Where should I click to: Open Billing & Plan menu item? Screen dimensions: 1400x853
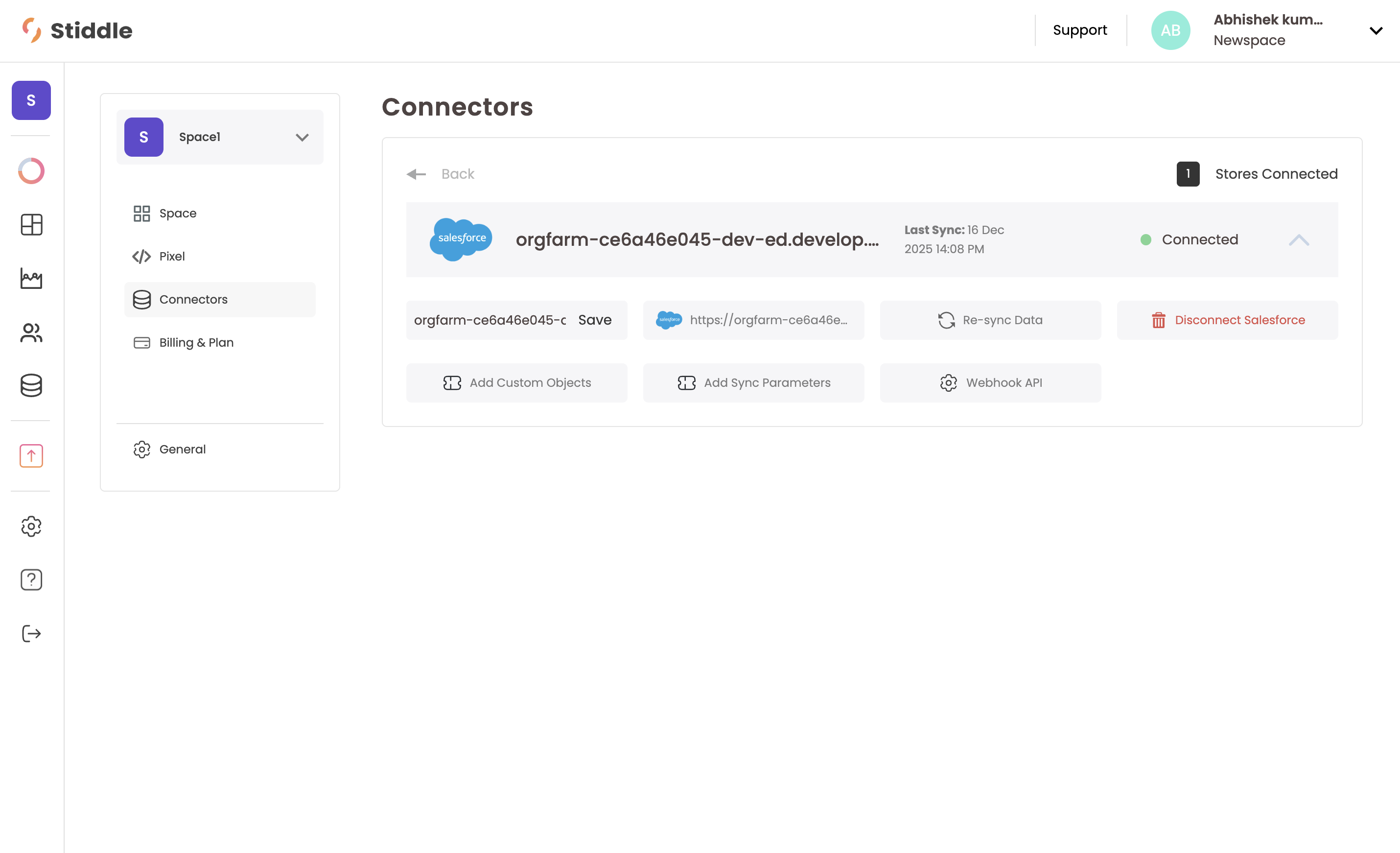[196, 343]
